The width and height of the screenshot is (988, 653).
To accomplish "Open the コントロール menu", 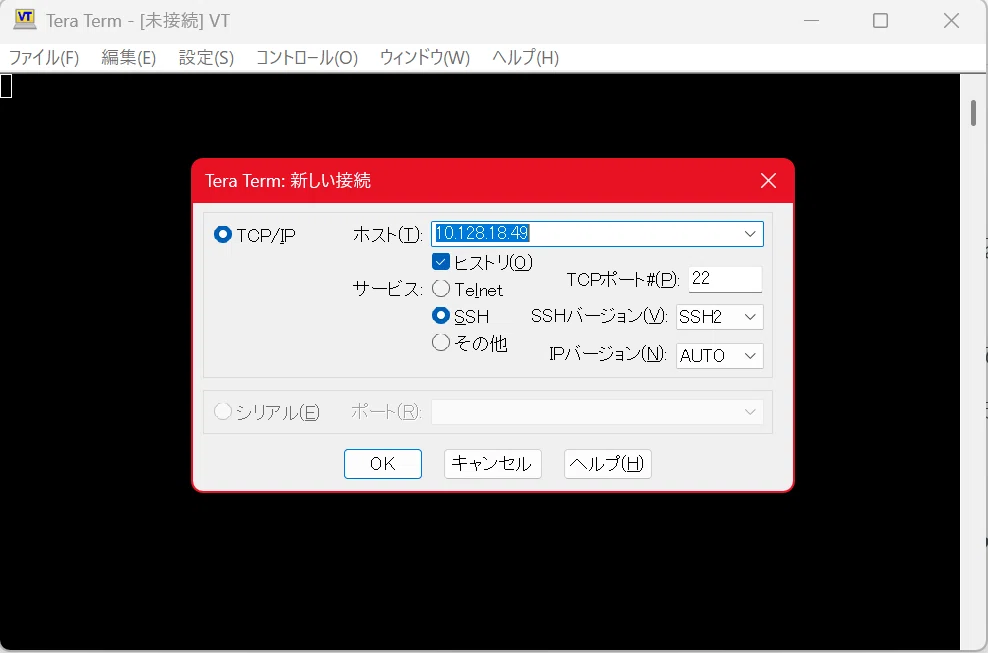I will coord(307,58).
